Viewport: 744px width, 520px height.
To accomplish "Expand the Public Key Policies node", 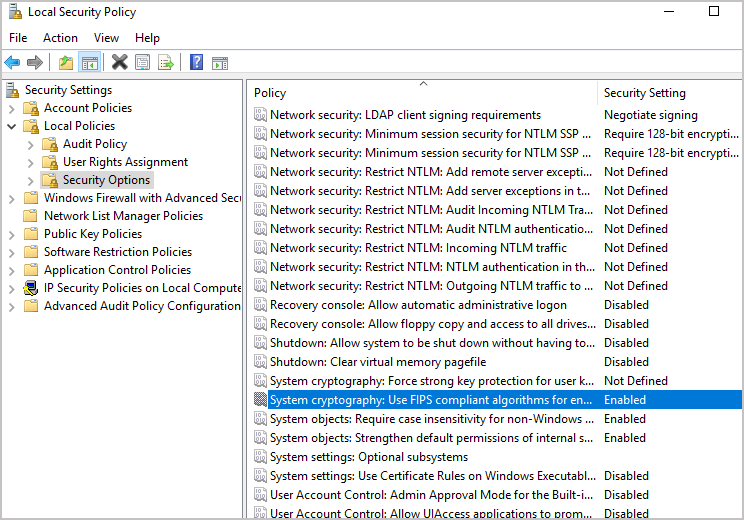I will [12, 234].
